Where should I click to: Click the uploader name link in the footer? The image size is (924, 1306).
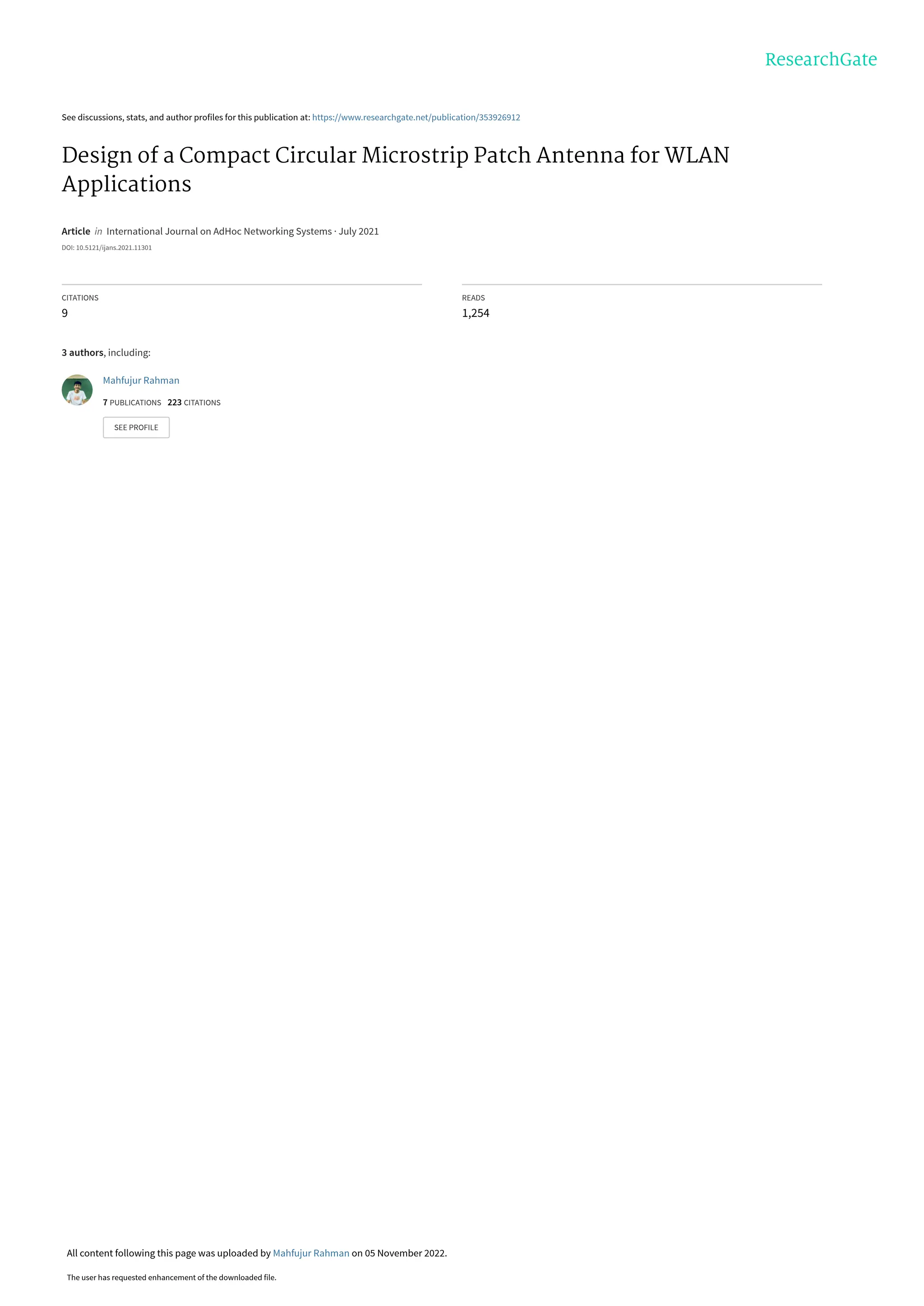(x=311, y=1252)
